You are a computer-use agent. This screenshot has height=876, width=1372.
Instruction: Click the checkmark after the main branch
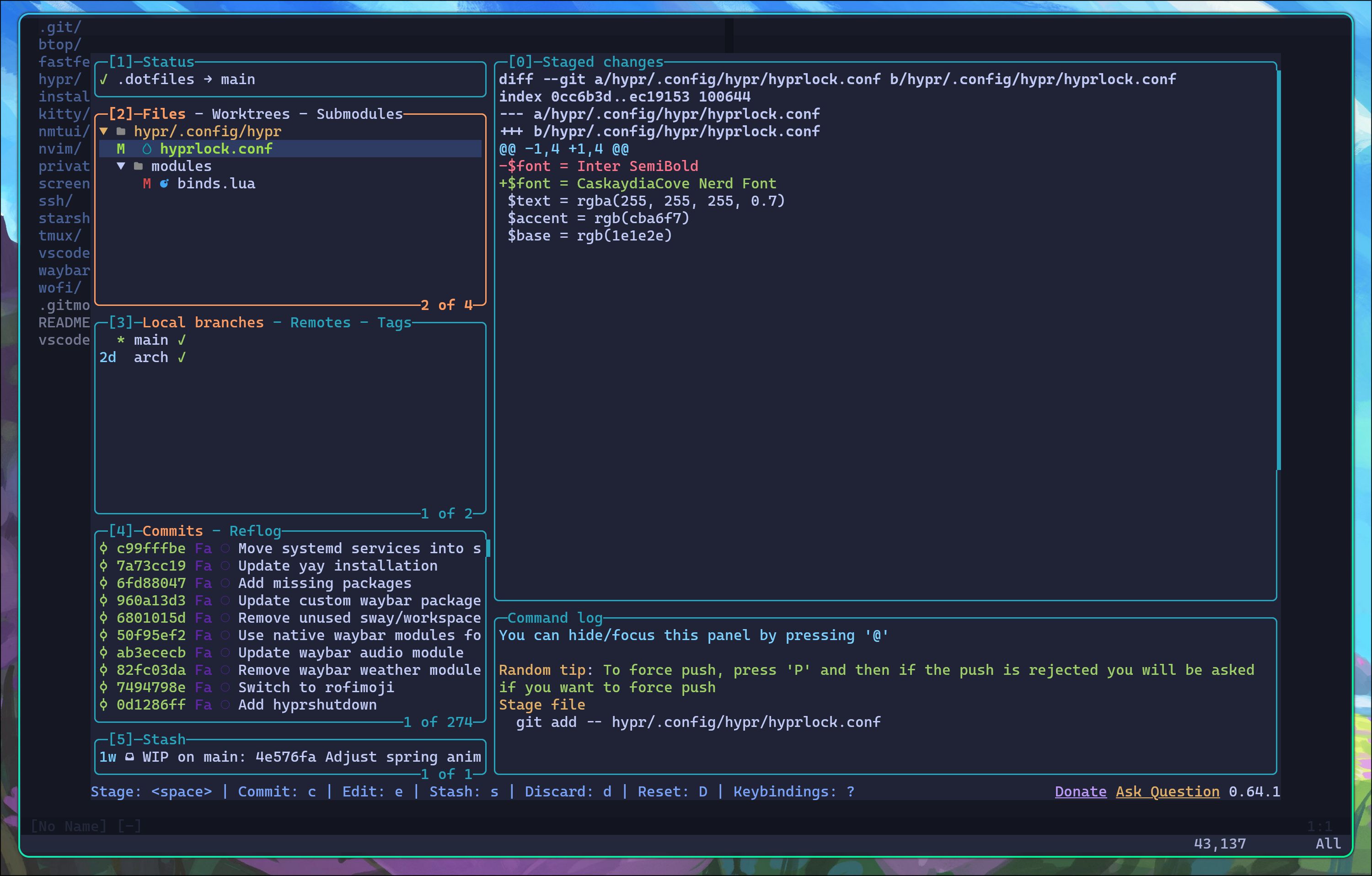[182, 341]
